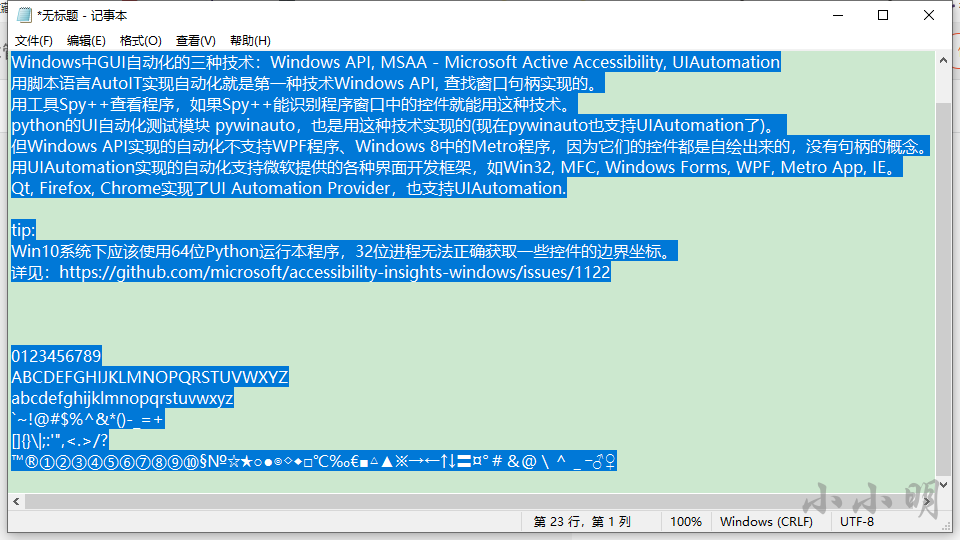Open the 文件(F) menu

(x=34, y=40)
